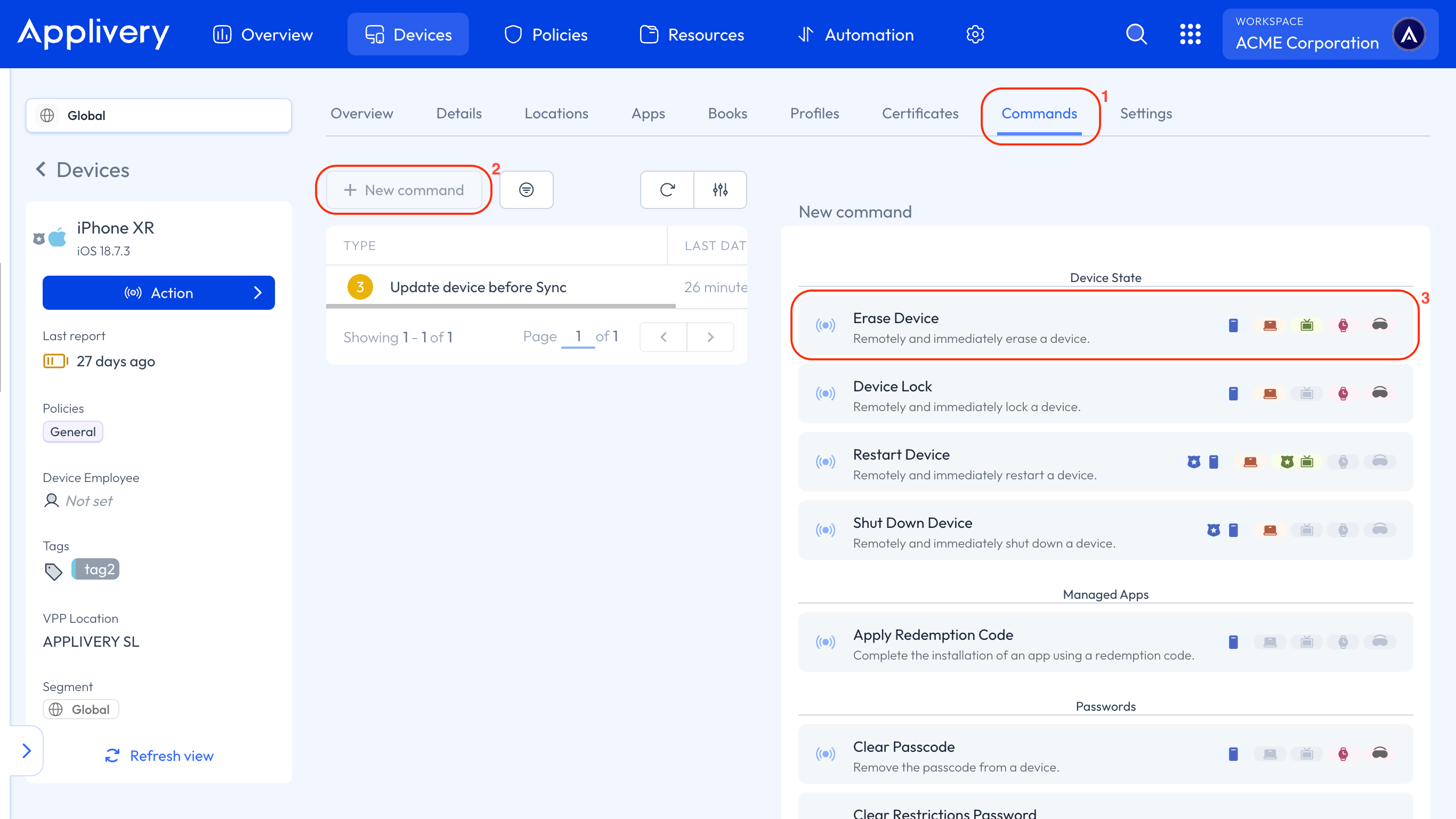This screenshot has height=819, width=1456.
Task: Click the page number input field
Action: [x=578, y=336]
